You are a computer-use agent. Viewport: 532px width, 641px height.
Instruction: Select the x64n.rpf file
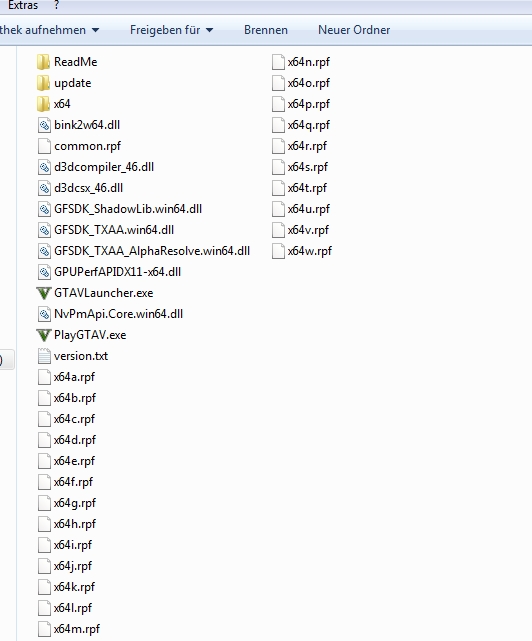tap(301, 62)
